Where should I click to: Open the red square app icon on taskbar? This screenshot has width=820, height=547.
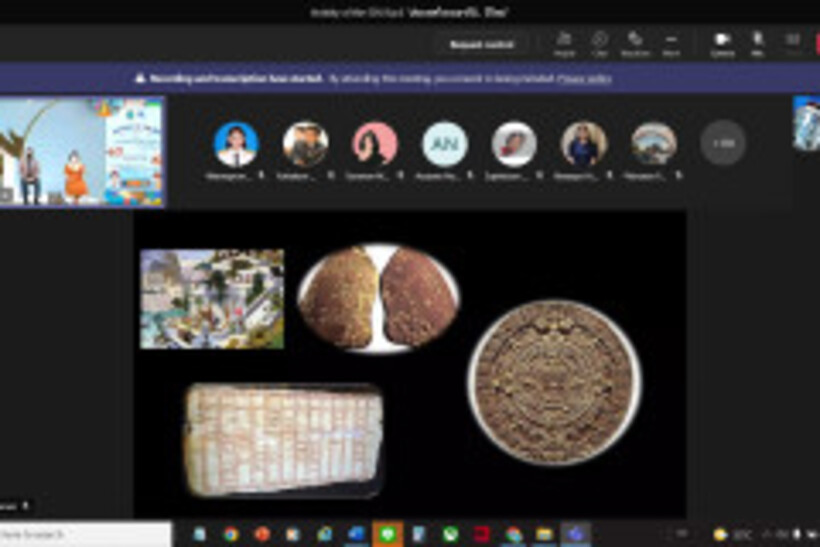point(482,534)
